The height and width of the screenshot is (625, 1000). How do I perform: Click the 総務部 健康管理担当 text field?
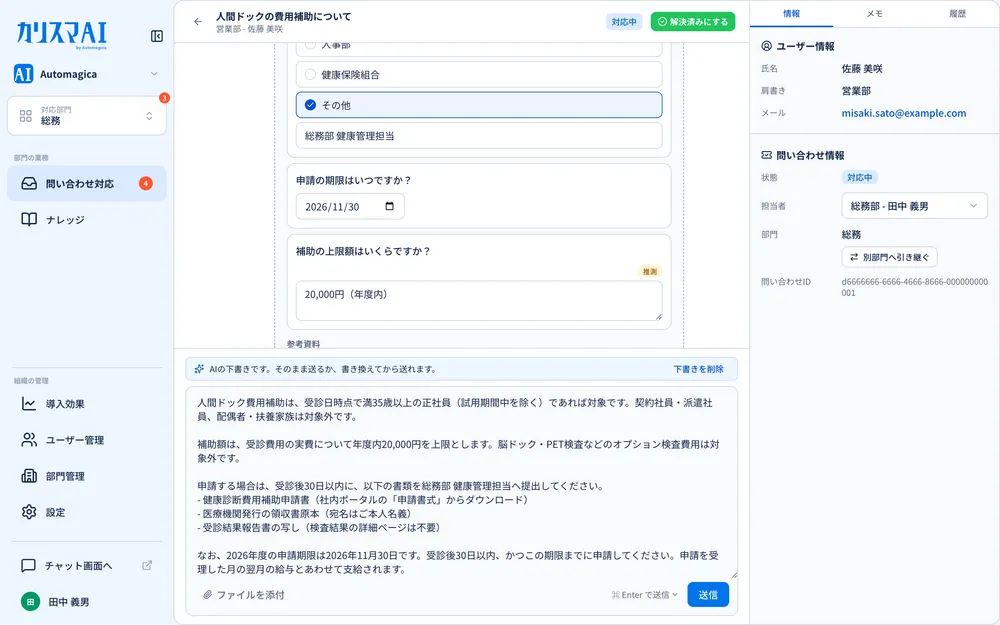pos(479,136)
